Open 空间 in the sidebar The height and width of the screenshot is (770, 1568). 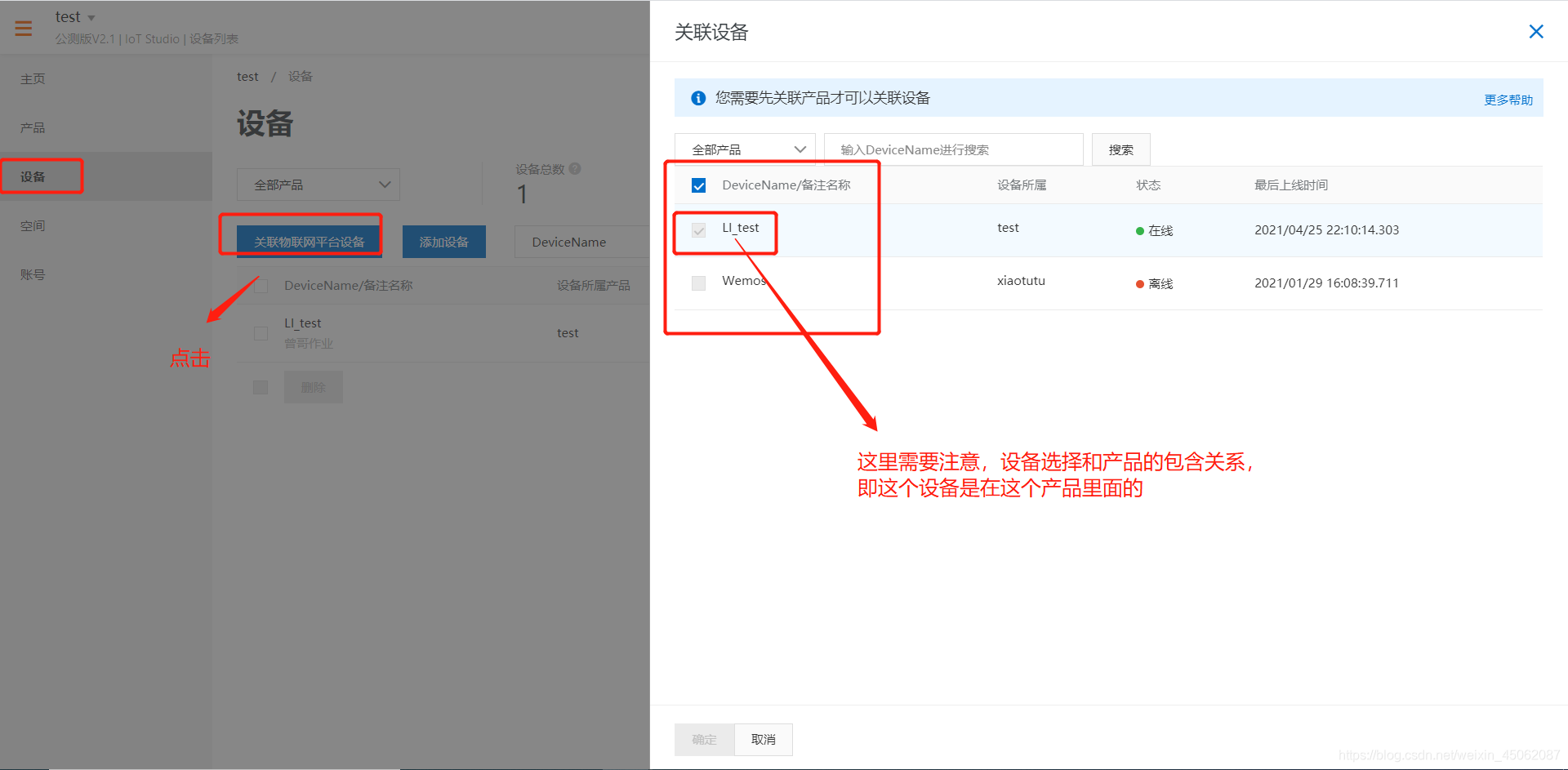[33, 225]
